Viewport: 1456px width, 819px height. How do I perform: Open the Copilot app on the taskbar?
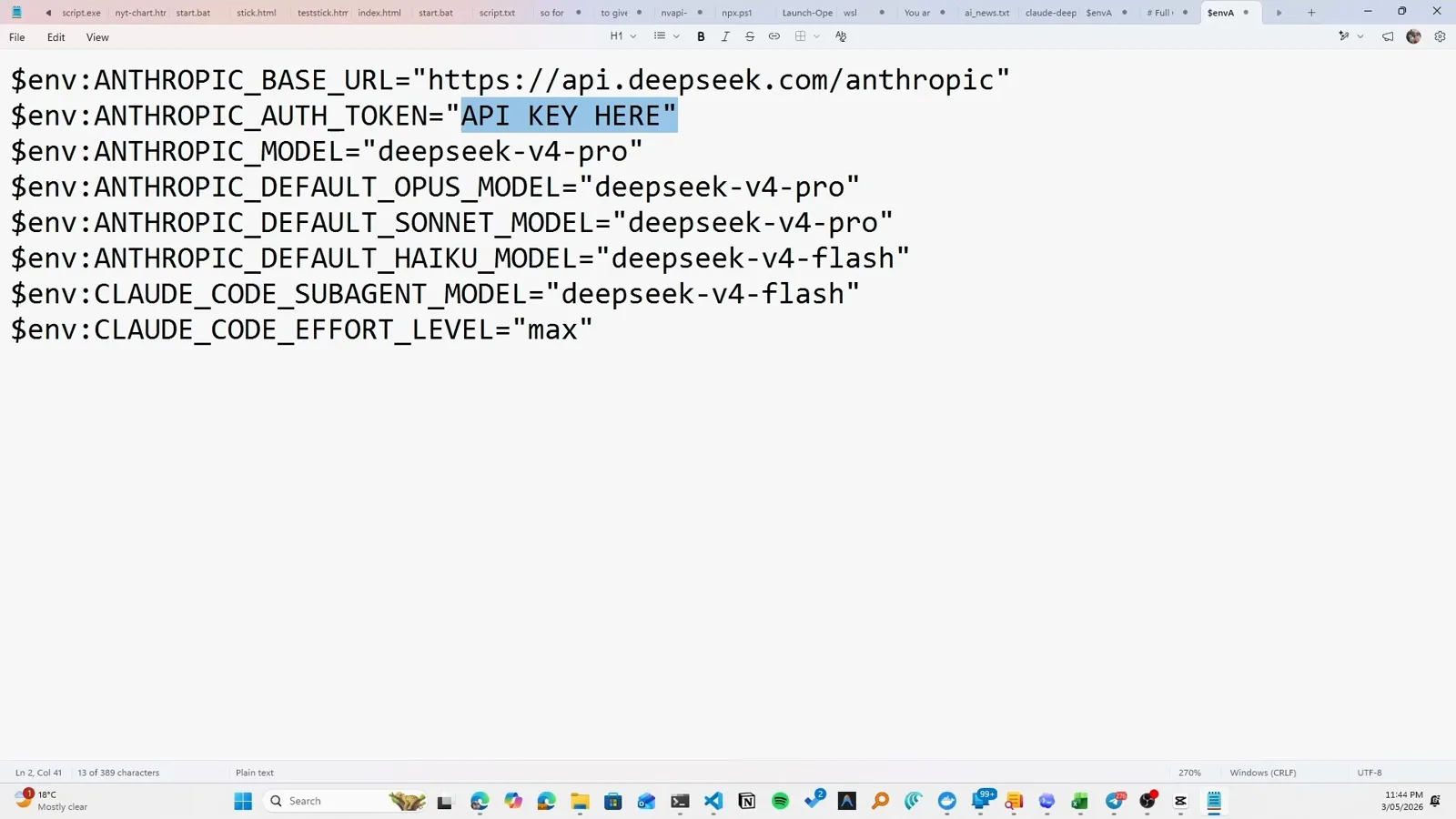click(513, 801)
